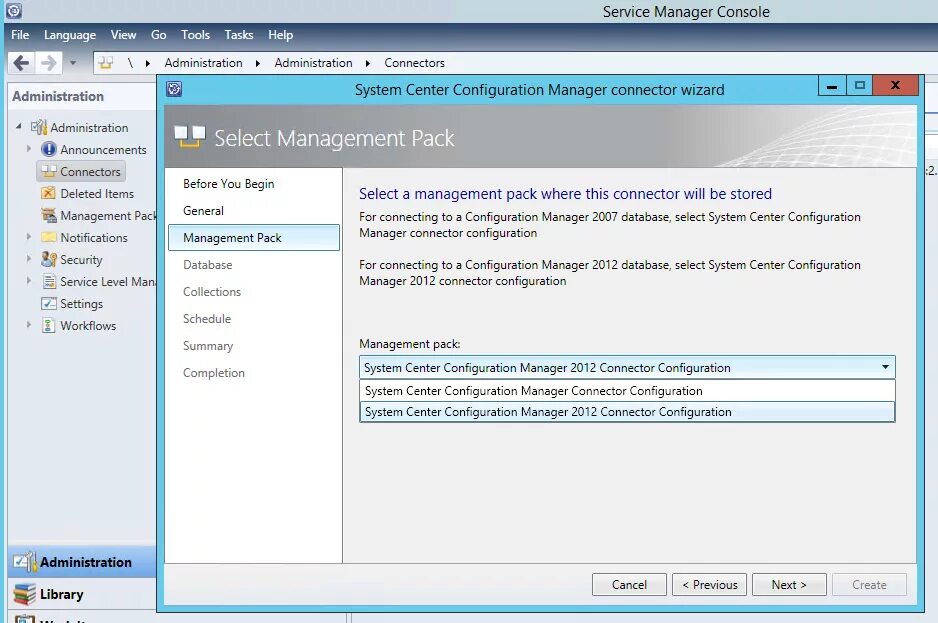
Task: Collapse the Administration root tree node
Action: click(19, 126)
